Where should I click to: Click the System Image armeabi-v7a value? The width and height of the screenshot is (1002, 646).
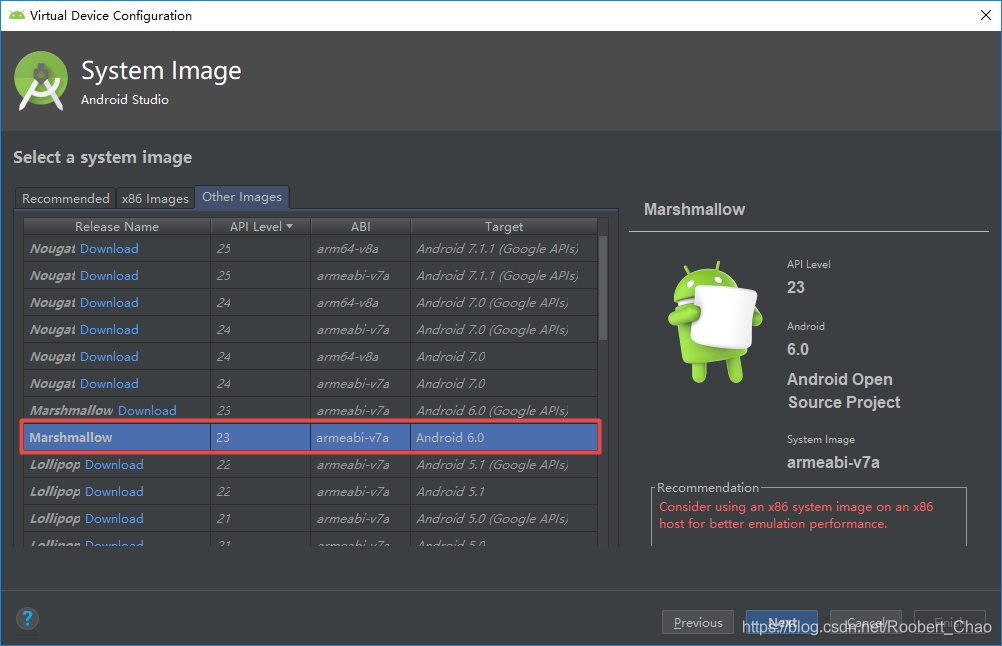(x=833, y=463)
